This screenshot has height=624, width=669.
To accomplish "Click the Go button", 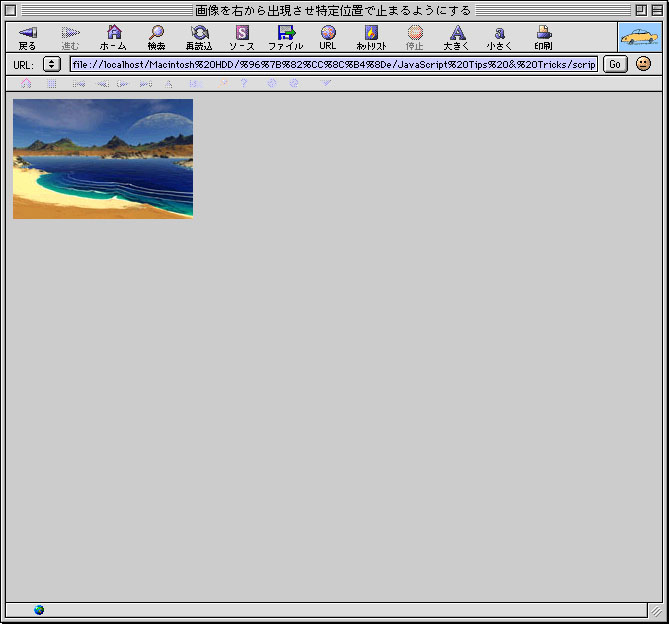I will pyautogui.click(x=615, y=64).
